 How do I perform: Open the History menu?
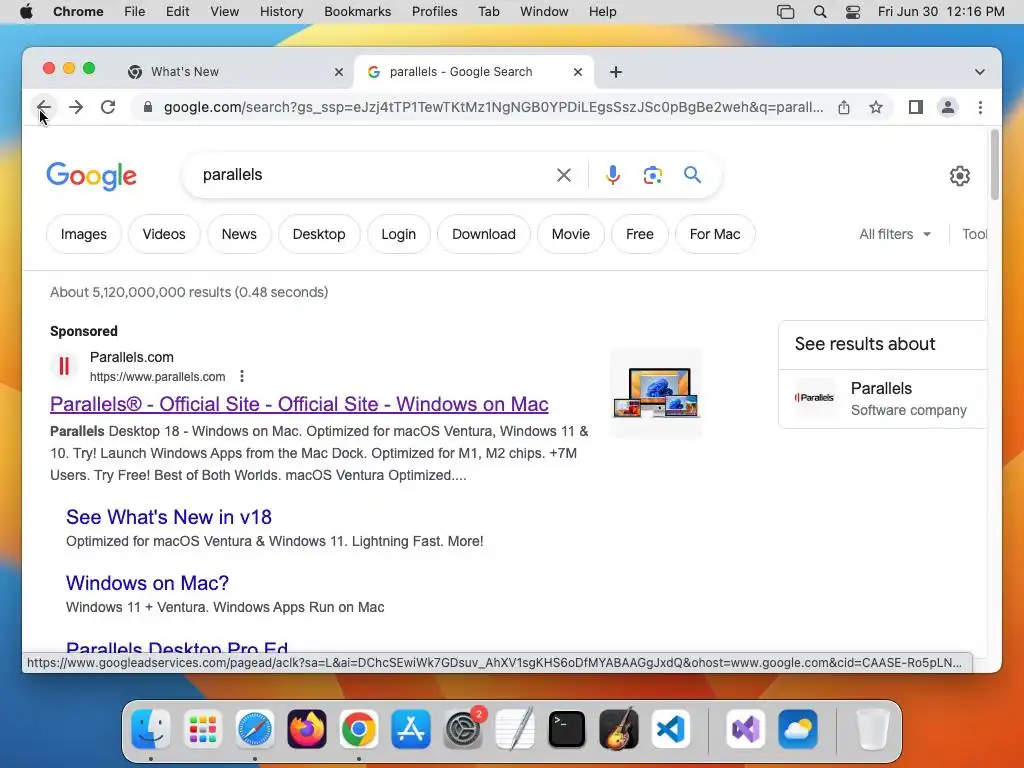[x=281, y=12]
